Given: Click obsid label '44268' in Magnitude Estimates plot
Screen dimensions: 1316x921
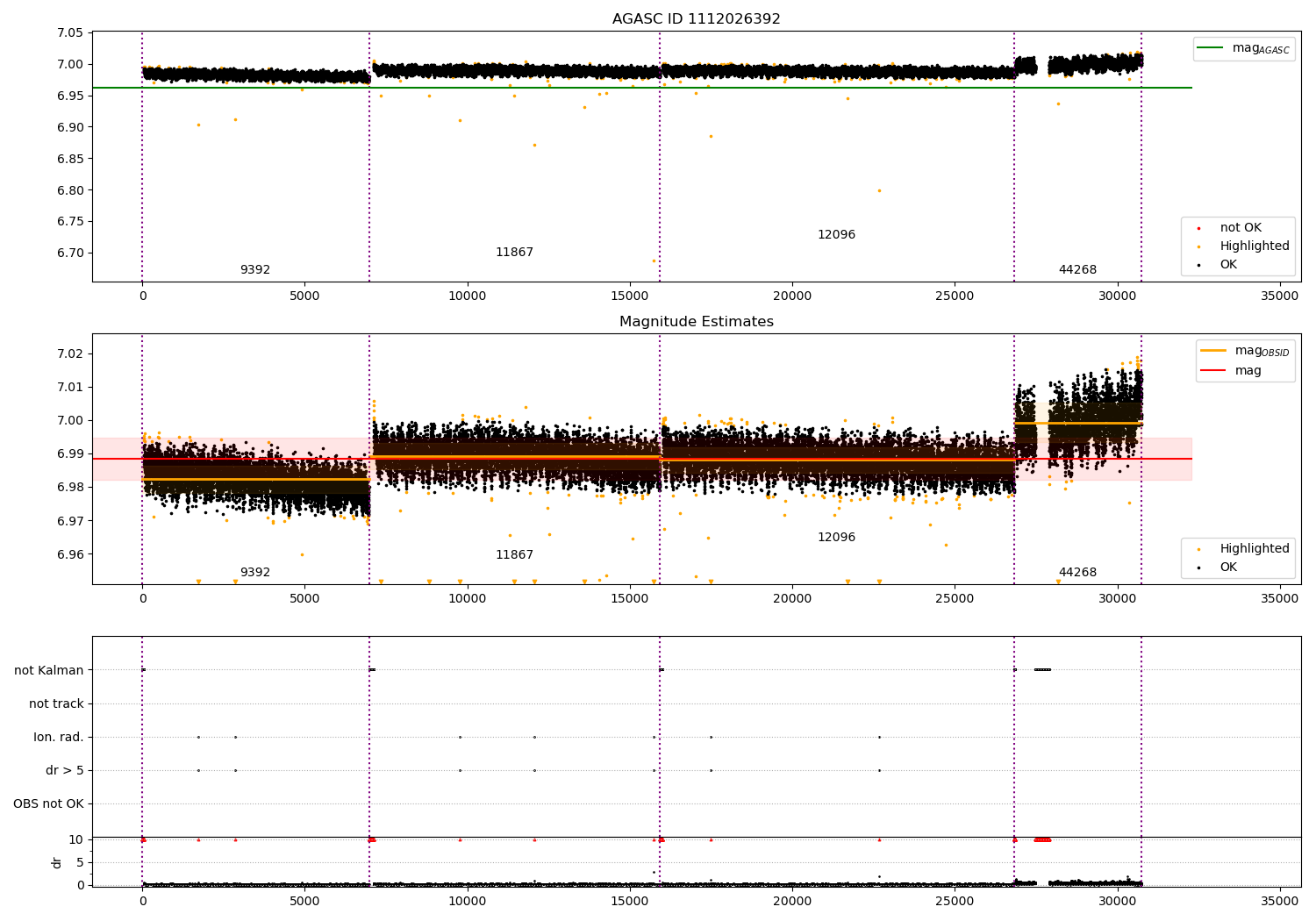Looking at the screenshot, I should 1077,573.
